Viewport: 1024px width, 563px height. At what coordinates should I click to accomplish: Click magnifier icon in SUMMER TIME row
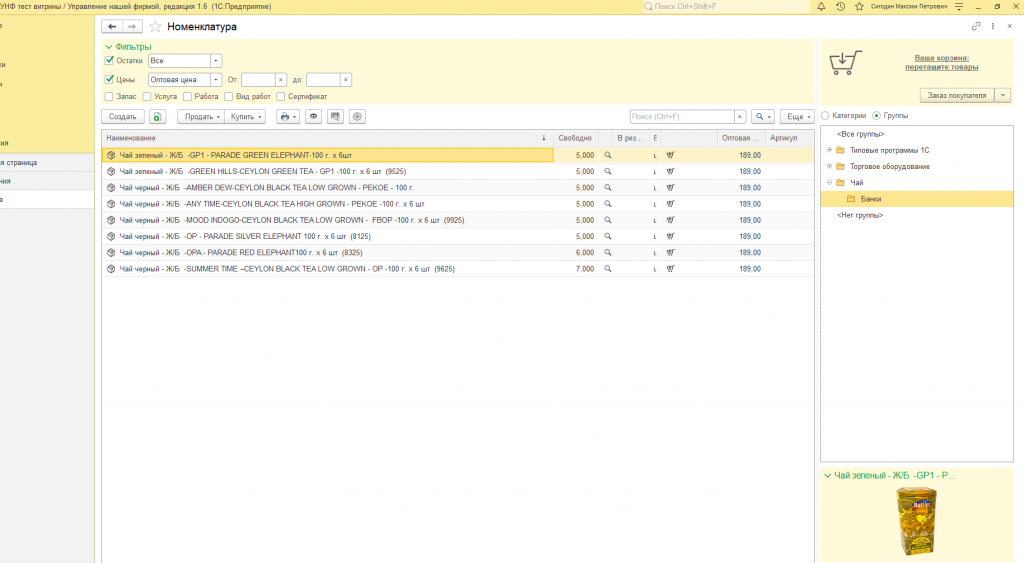(x=607, y=269)
